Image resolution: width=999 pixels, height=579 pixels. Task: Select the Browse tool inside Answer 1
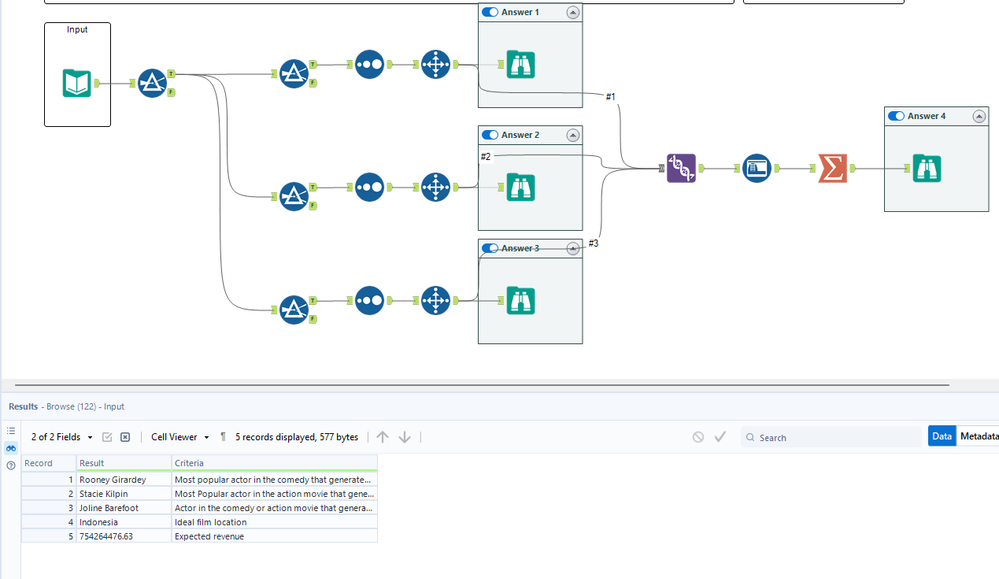coord(521,64)
